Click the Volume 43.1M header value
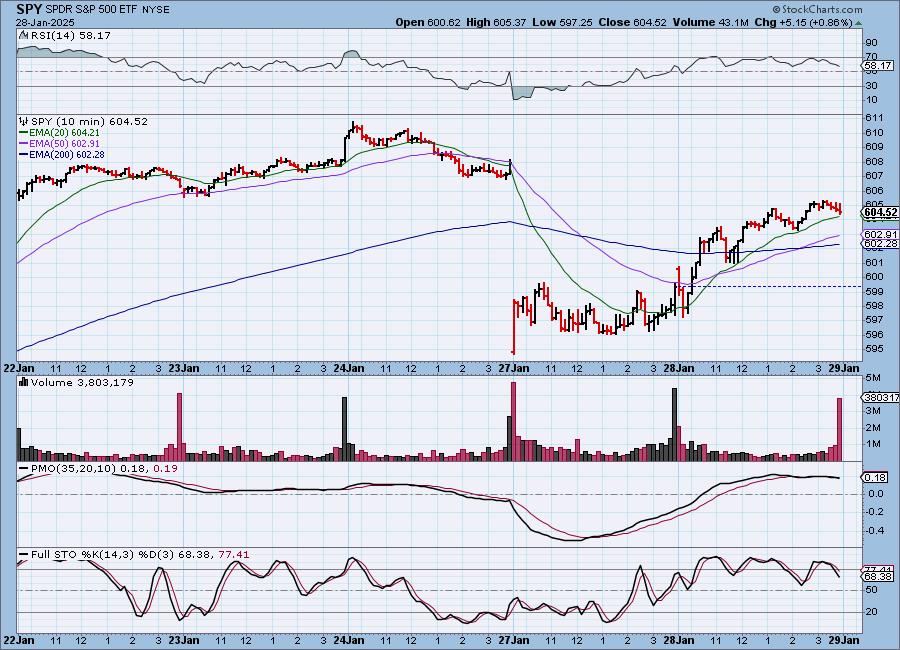900x650 pixels. 711,22
